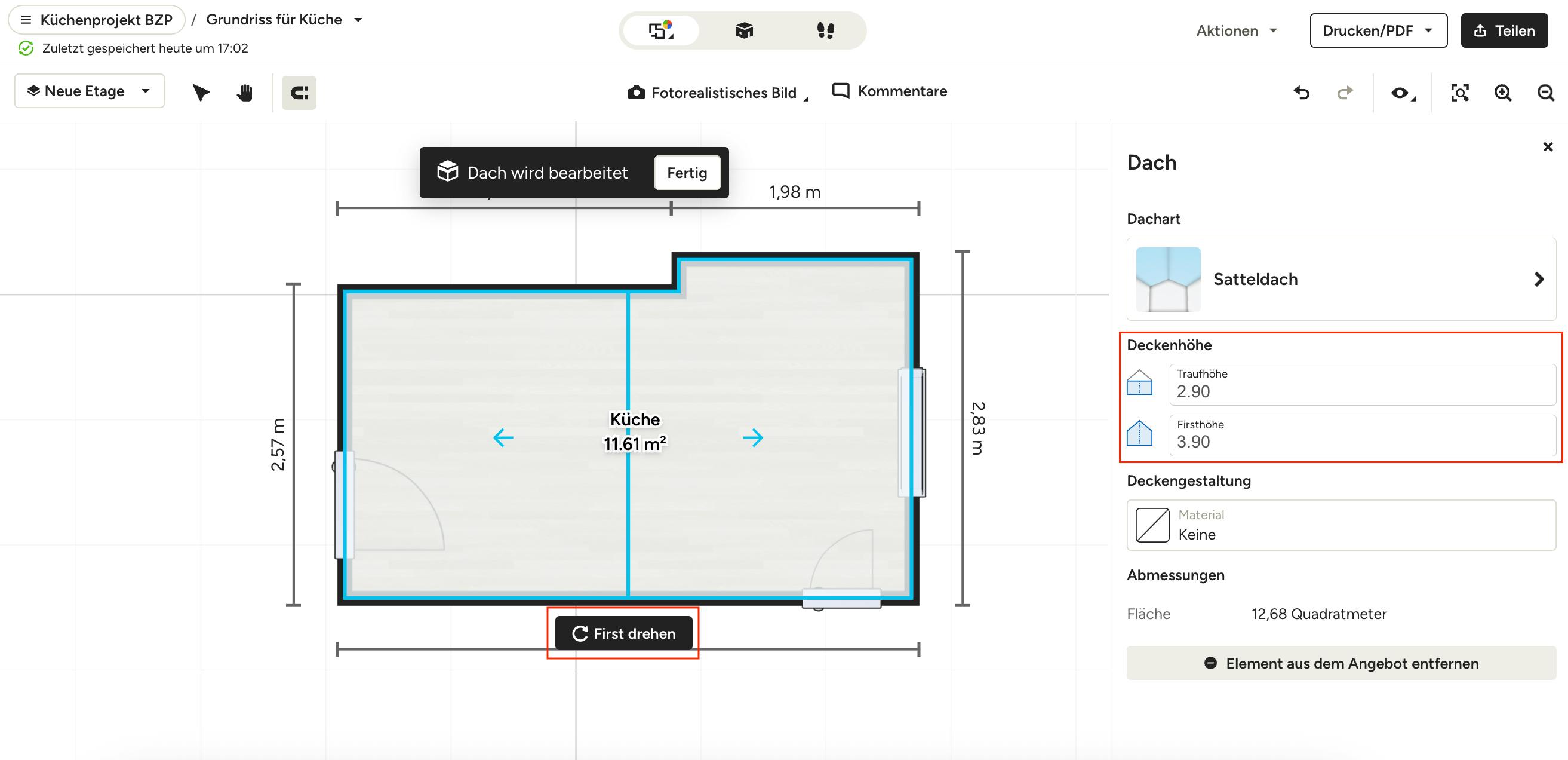Screen dimensions: 1568x760
Task: Click the Firsthöhe house icon
Action: click(1139, 434)
